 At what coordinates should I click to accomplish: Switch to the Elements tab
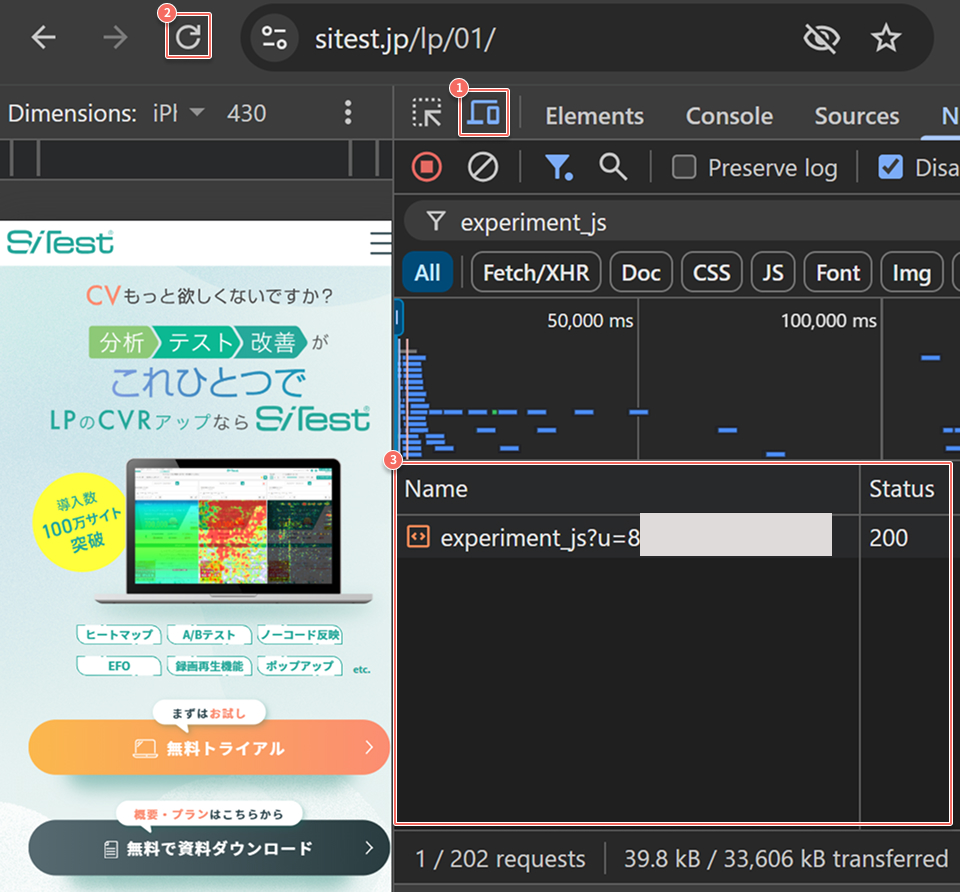[594, 116]
